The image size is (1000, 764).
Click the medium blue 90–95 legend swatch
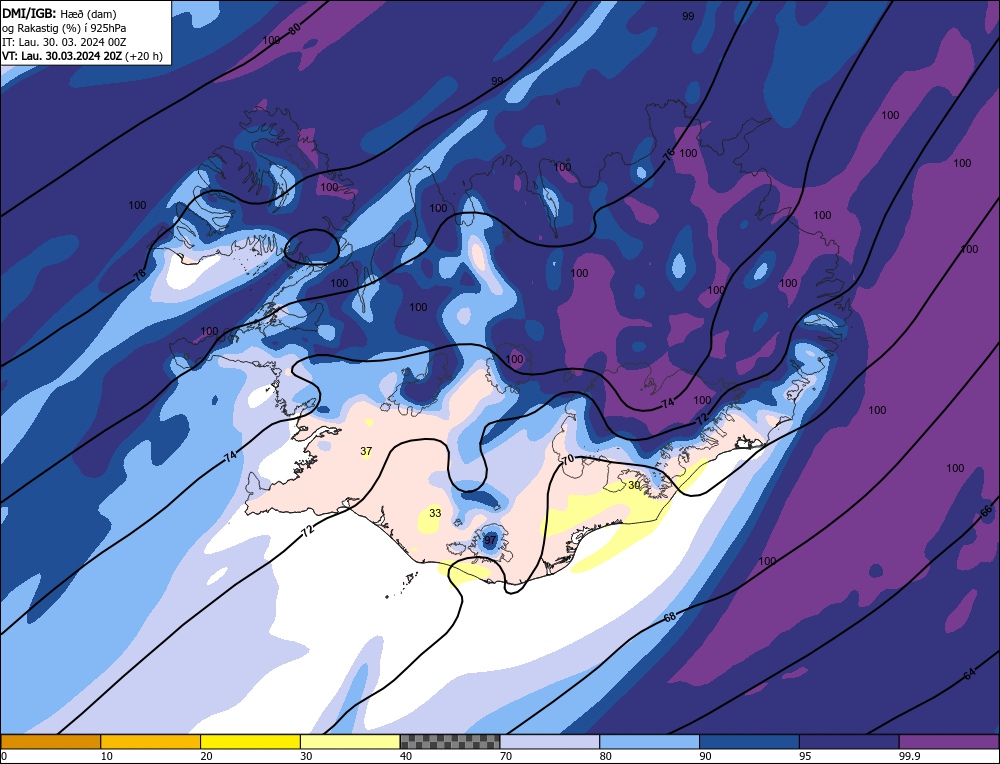(x=749, y=741)
